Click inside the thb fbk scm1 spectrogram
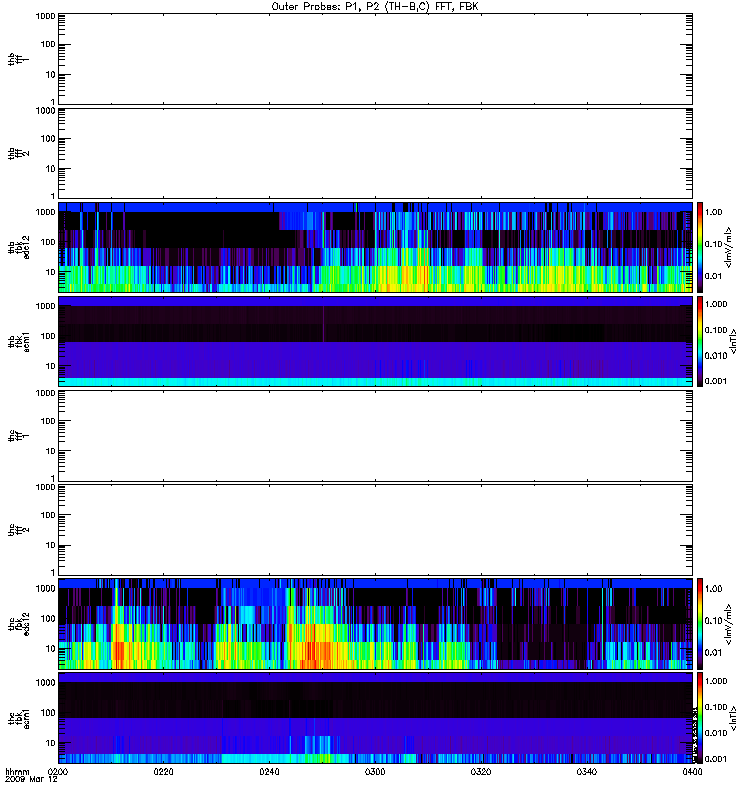This screenshot has height=800, width=750. pos(375,342)
